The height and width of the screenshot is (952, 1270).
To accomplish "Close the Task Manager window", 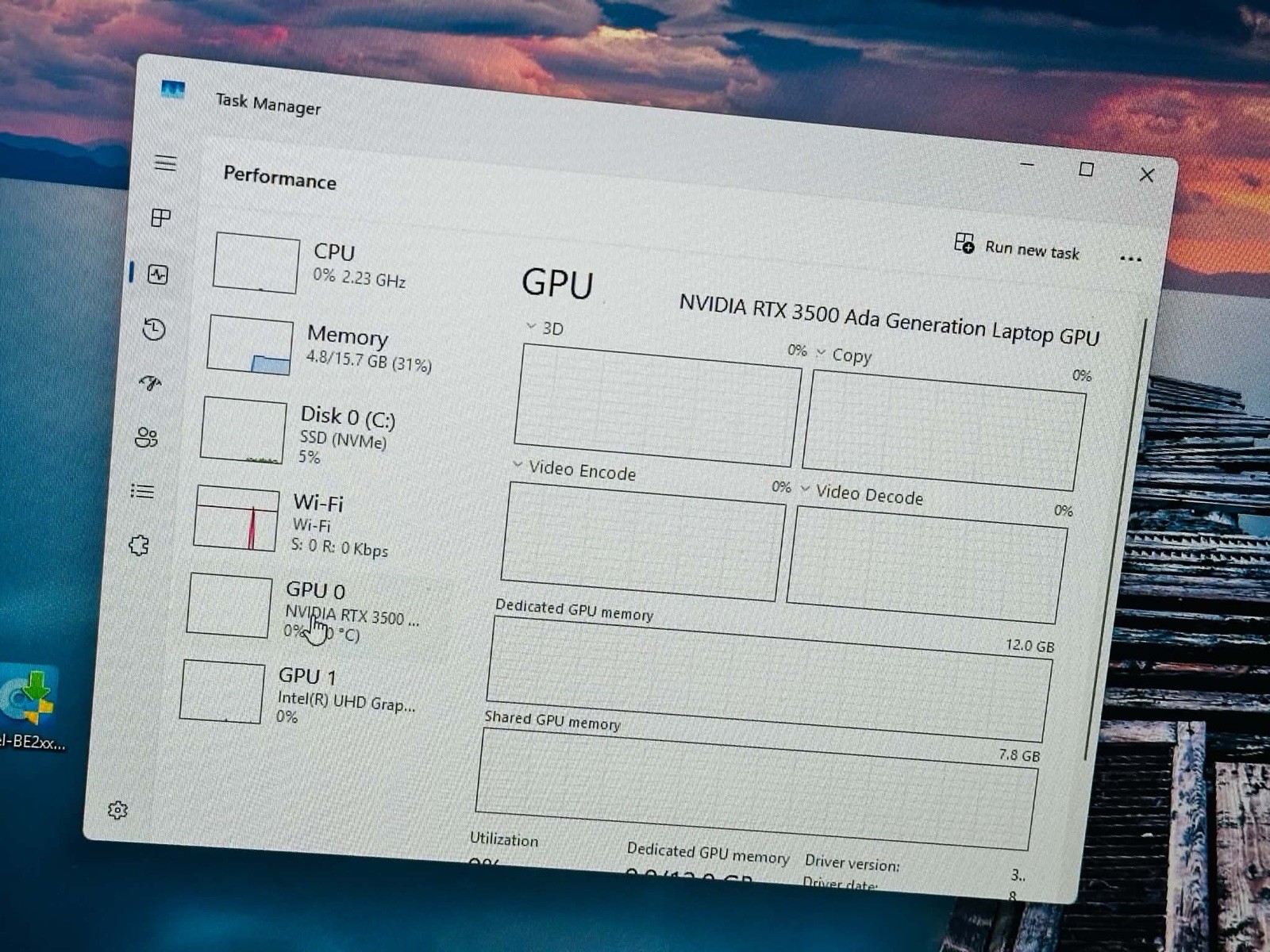I will [x=1147, y=175].
